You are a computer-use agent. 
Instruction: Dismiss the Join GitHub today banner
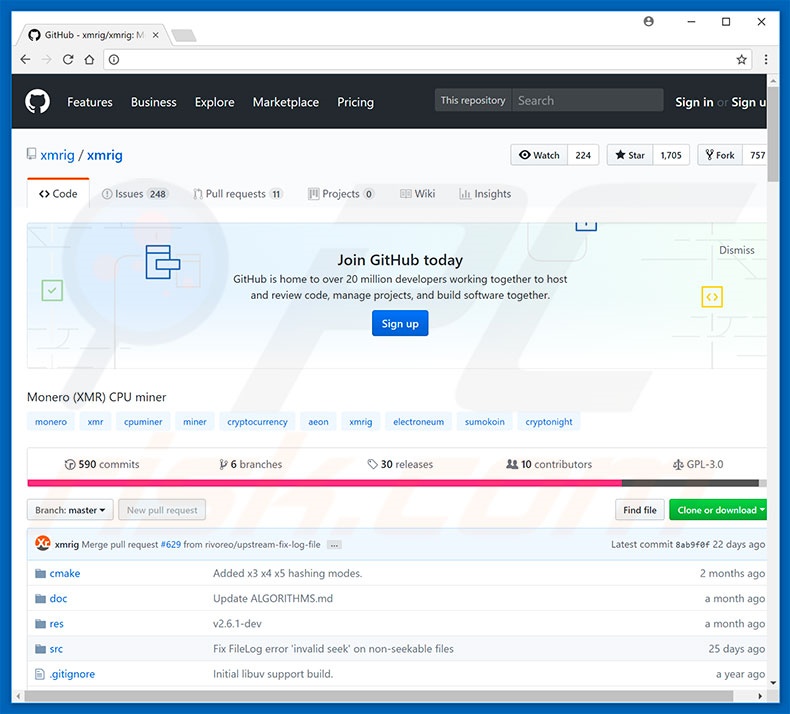(x=737, y=250)
